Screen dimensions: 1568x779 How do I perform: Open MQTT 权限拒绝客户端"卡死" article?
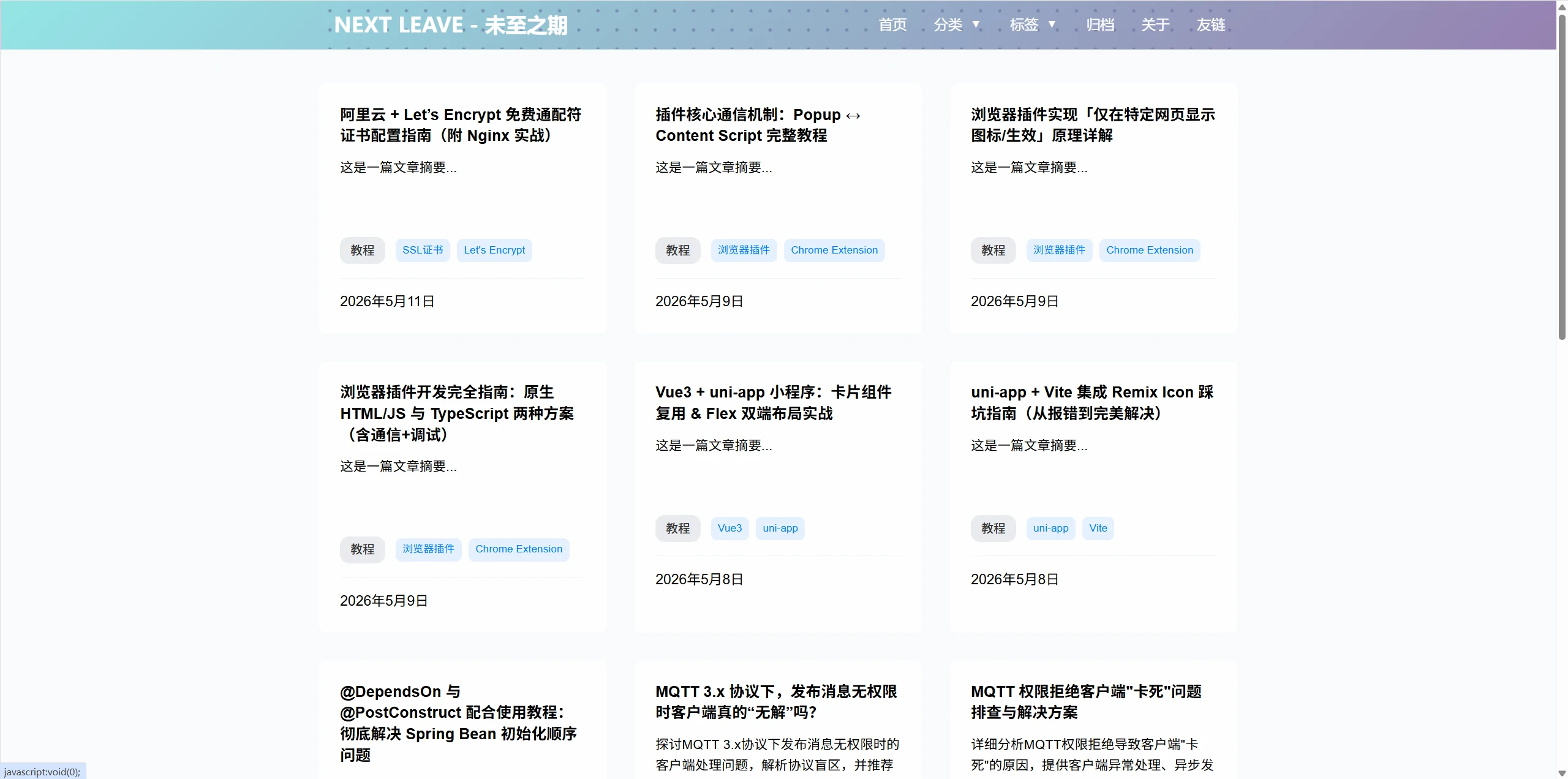pyautogui.click(x=1086, y=702)
